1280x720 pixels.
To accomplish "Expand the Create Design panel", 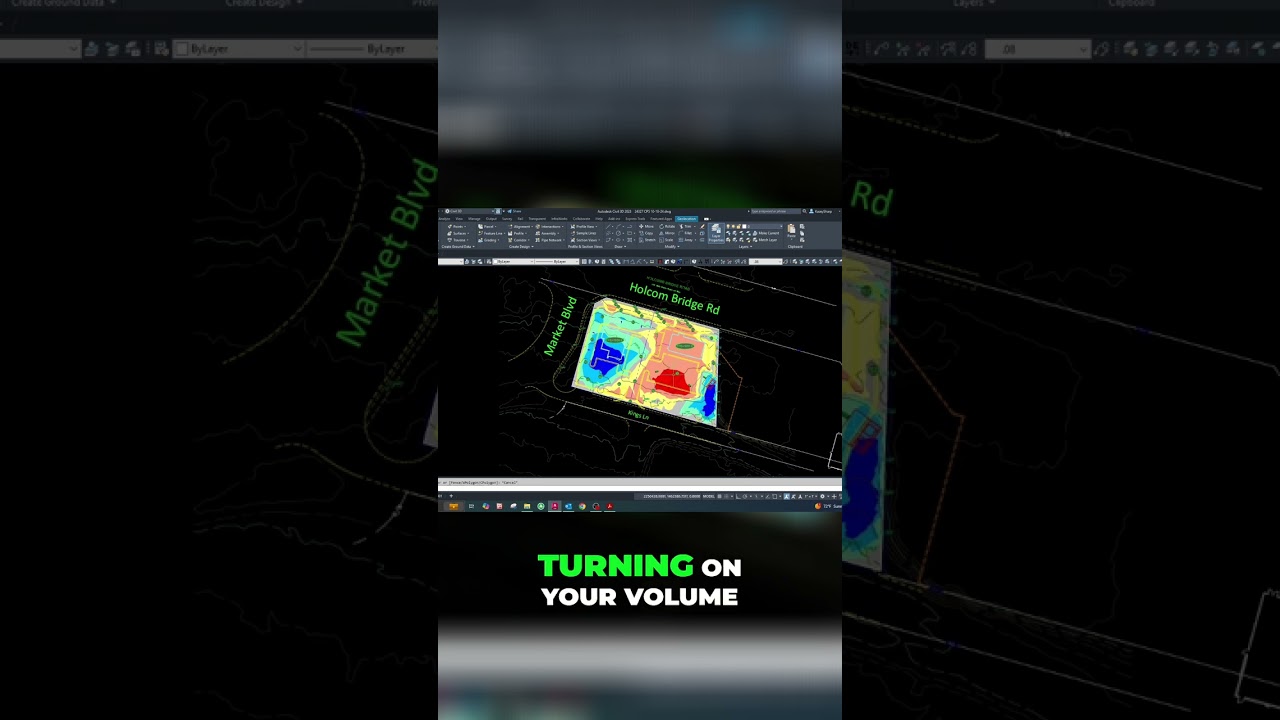I will 521,247.
